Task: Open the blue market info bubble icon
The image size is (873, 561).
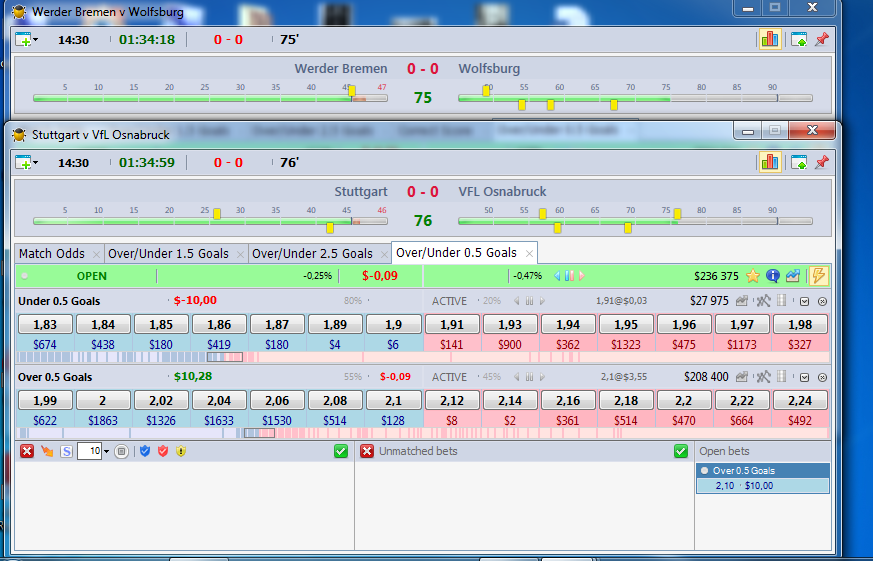Action: click(773, 276)
